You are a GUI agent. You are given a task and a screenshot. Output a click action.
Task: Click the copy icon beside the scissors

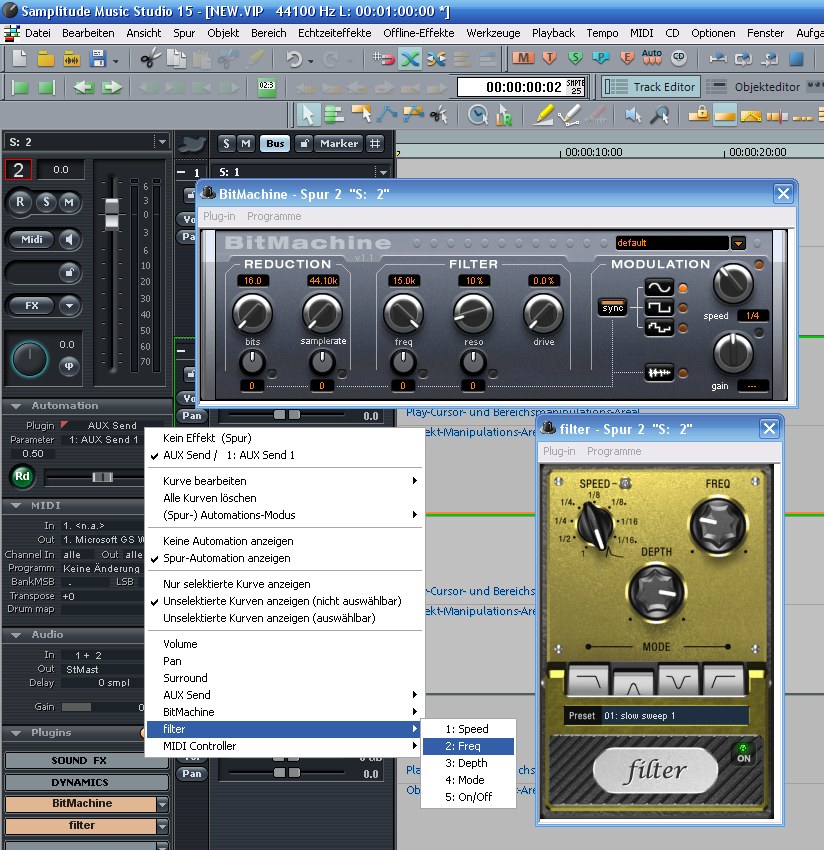point(176,59)
